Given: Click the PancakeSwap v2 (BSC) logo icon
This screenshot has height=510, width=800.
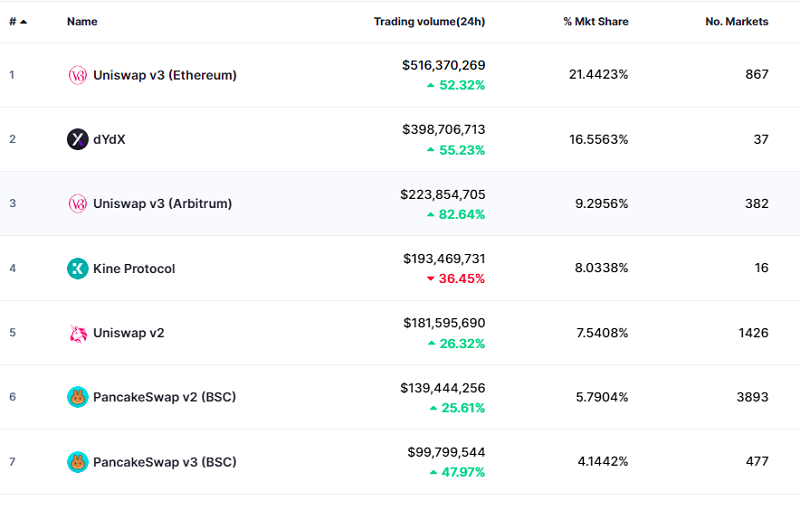Looking at the screenshot, I should click(x=77, y=397).
